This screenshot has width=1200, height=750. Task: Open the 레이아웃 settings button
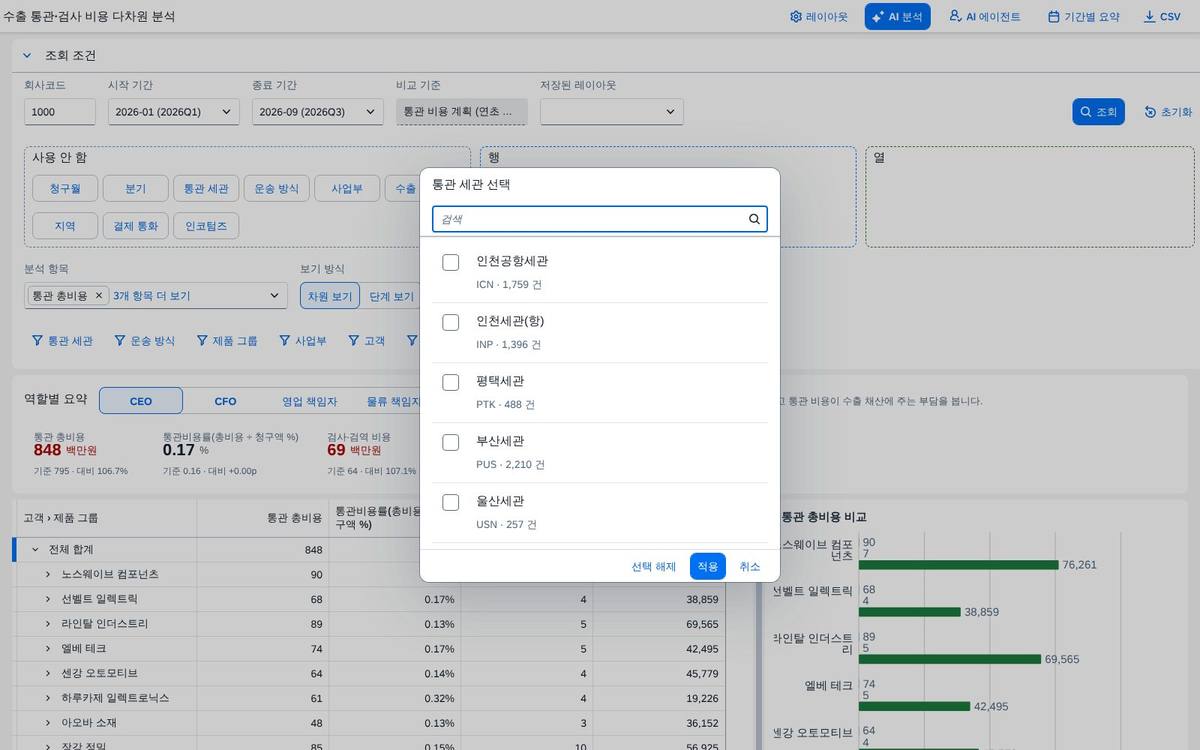pyautogui.click(x=818, y=17)
